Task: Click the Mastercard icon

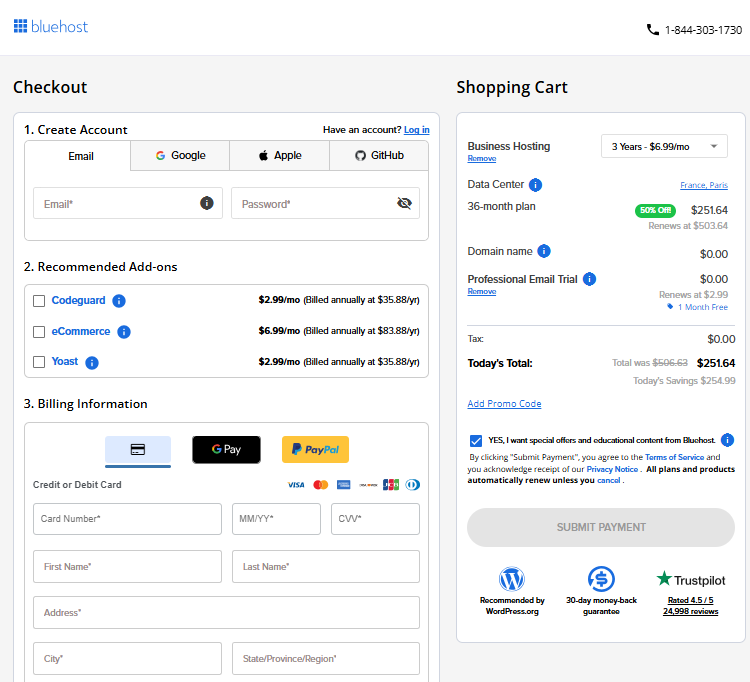Action: (x=320, y=485)
